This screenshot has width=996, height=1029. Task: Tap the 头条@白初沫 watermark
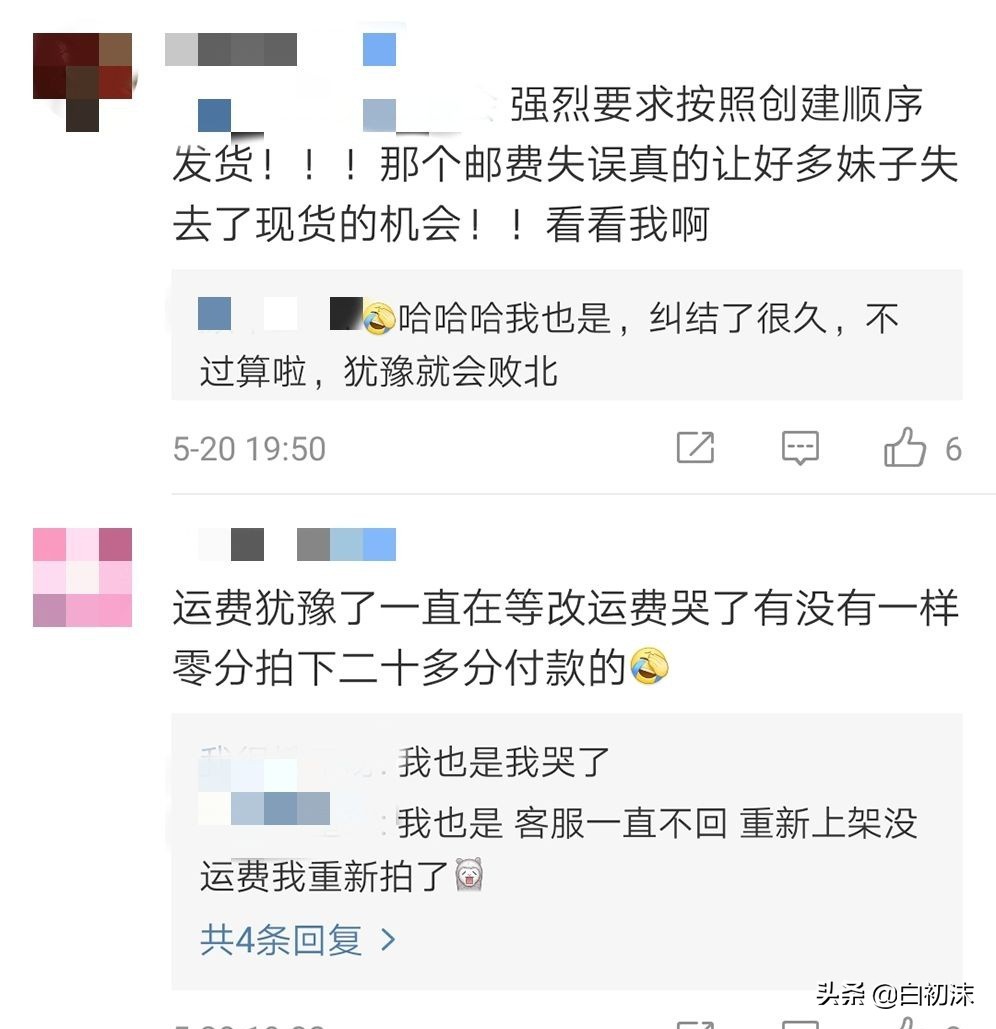[x=895, y=995]
